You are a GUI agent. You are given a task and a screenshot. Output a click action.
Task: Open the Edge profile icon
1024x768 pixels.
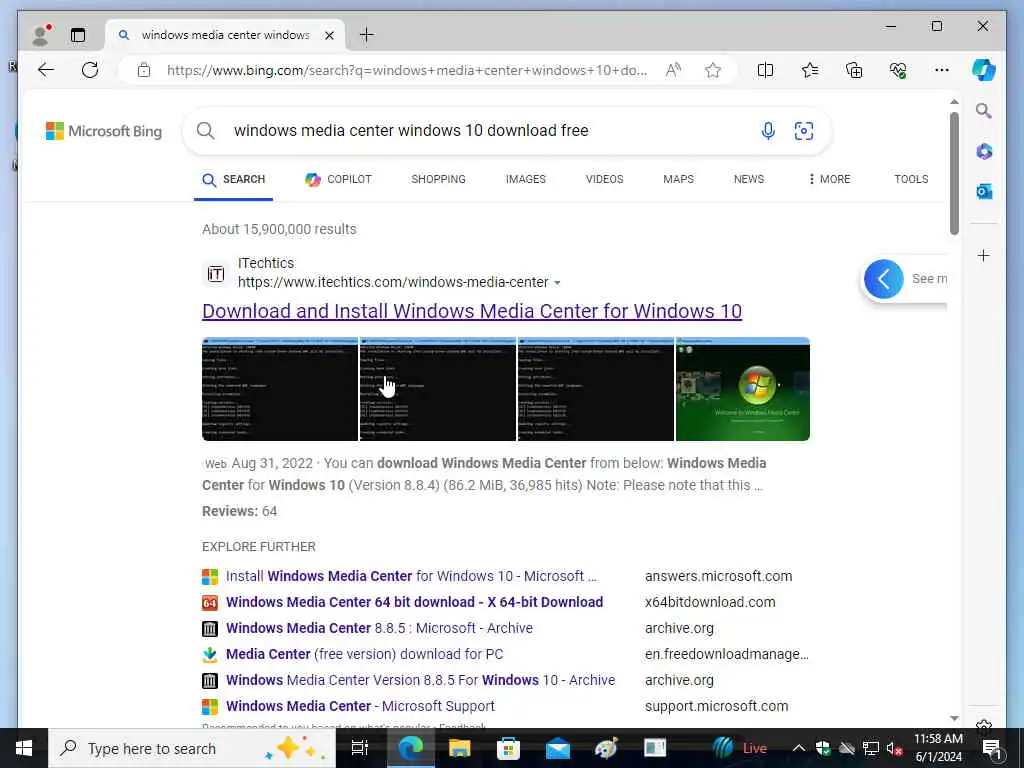tap(41, 35)
